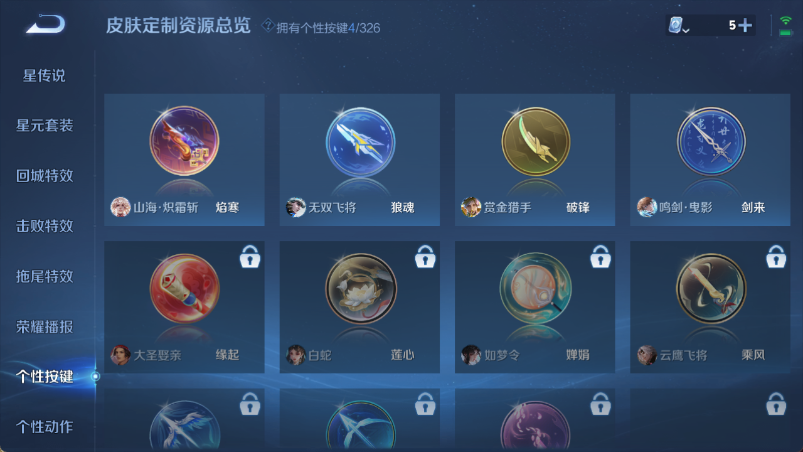Click the lock icon on 白蛇 card
Viewport: 803px width, 452px height.
[425, 256]
